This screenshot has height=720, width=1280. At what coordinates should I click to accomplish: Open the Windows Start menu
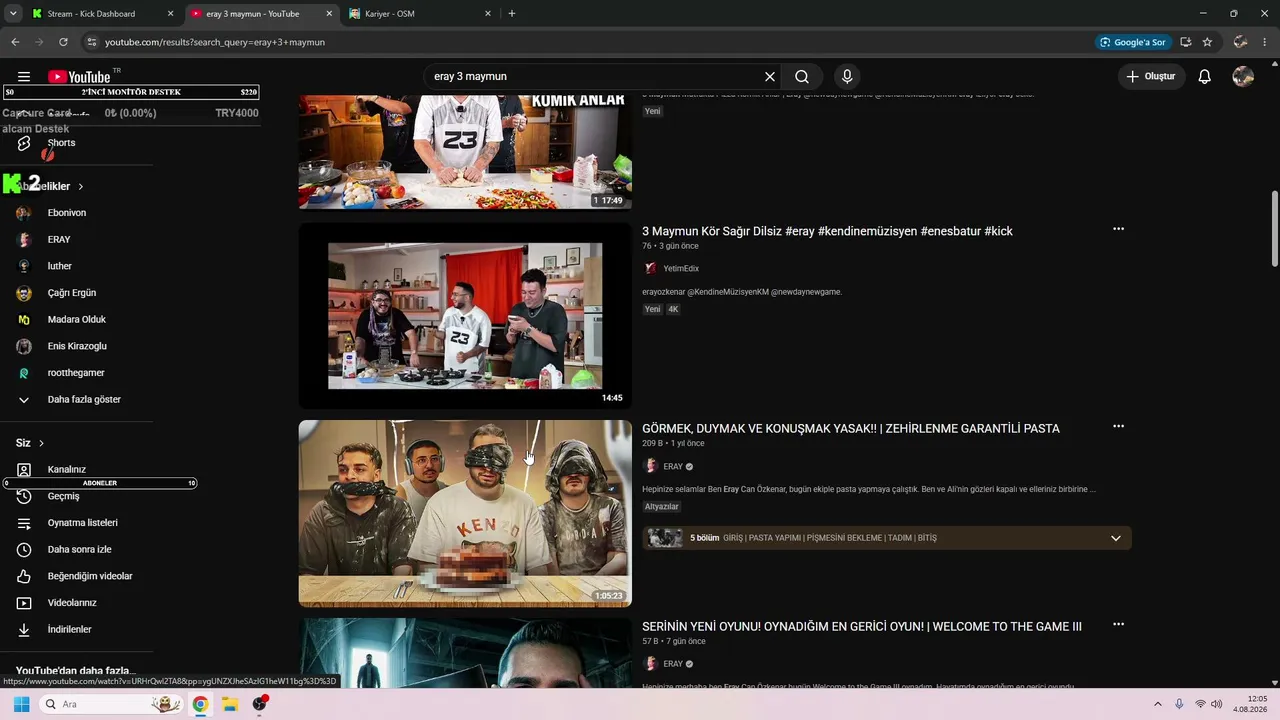(x=21, y=704)
